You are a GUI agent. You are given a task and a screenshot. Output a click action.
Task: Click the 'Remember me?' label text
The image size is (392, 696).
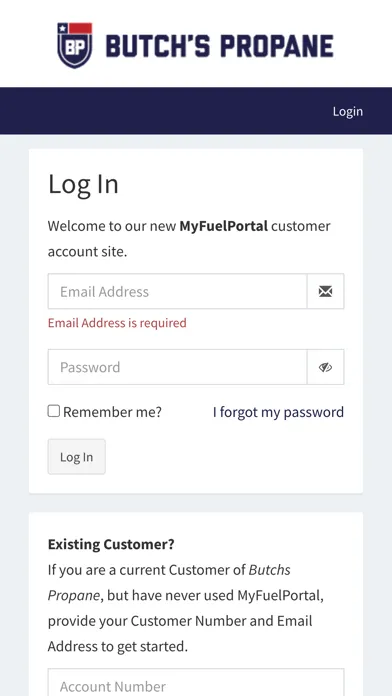click(112, 412)
